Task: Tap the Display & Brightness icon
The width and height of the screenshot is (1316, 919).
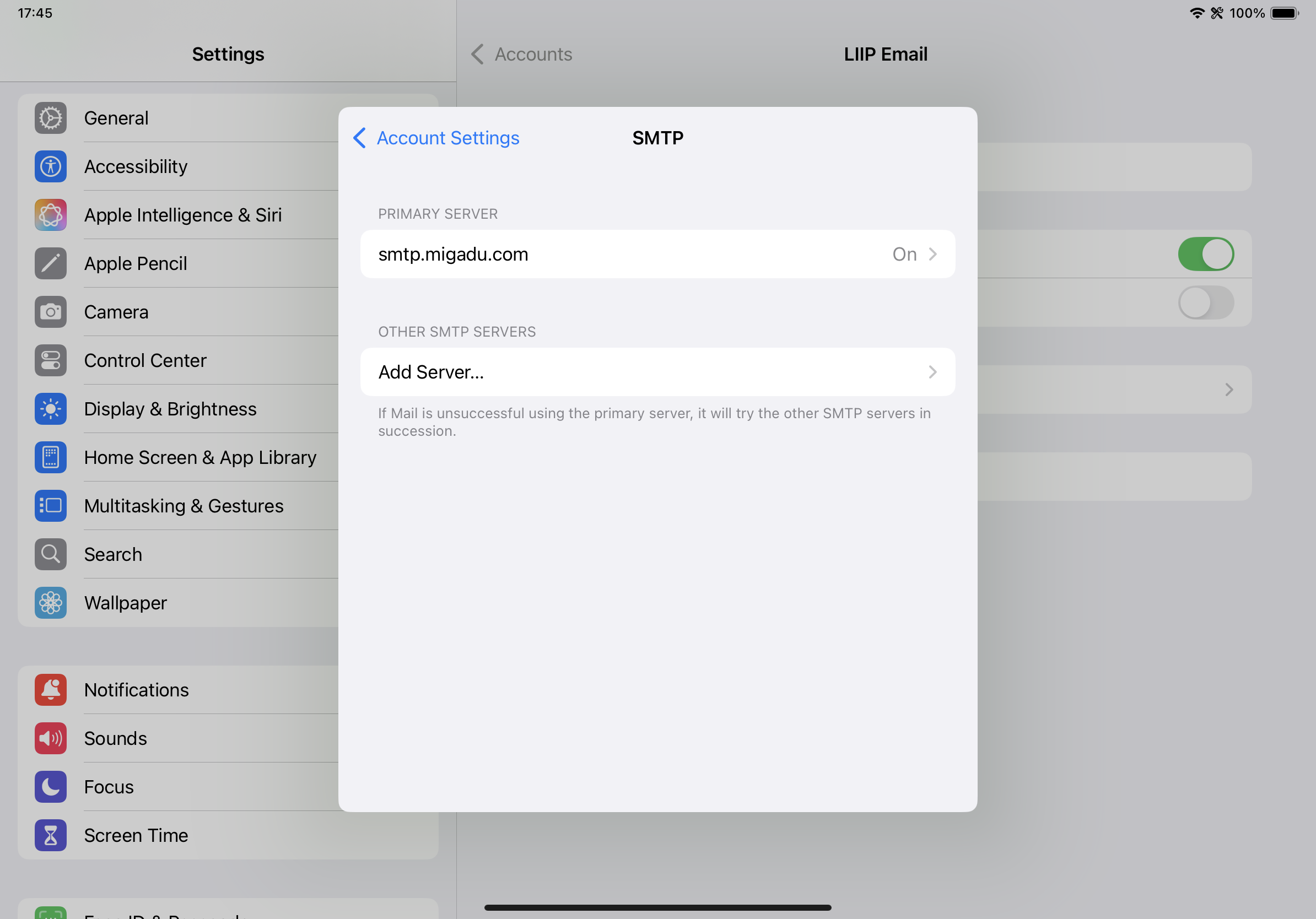Action: [51, 409]
